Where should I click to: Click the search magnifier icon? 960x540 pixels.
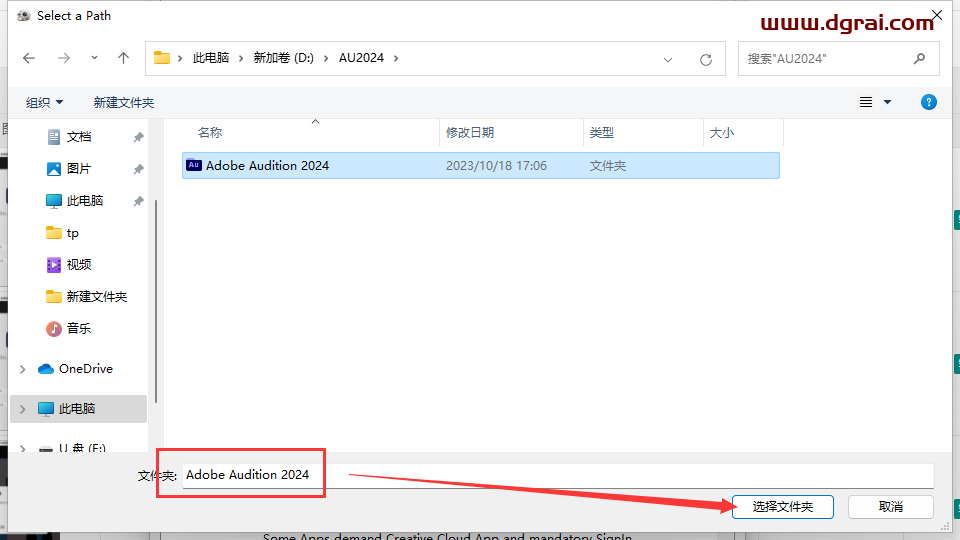pyautogui.click(x=919, y=59)
